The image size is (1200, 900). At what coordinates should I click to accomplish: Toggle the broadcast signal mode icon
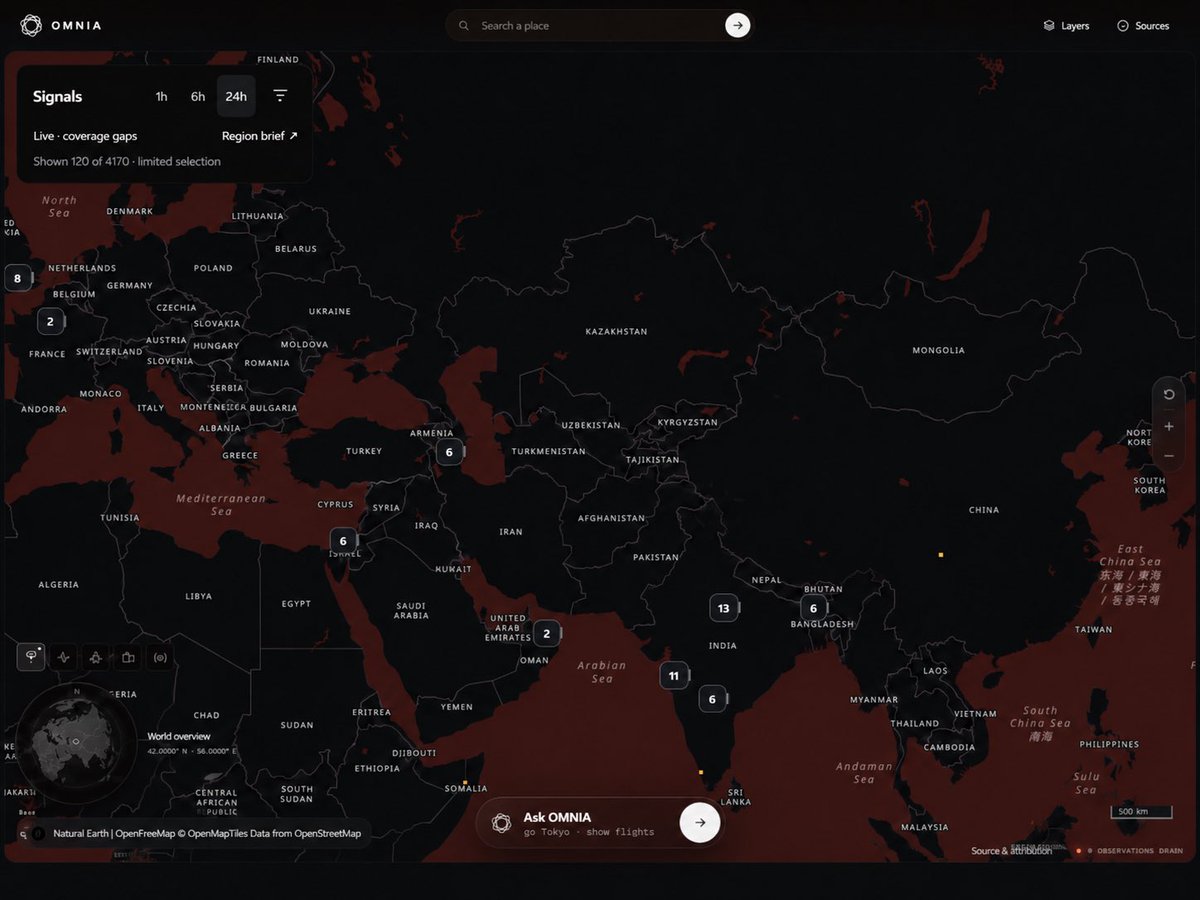(x=159, y=658)
